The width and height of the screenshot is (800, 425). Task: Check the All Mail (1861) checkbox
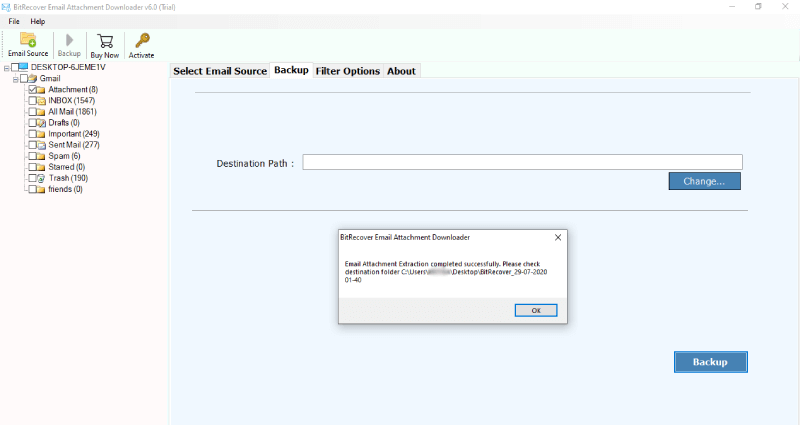(x=32, y=112)
